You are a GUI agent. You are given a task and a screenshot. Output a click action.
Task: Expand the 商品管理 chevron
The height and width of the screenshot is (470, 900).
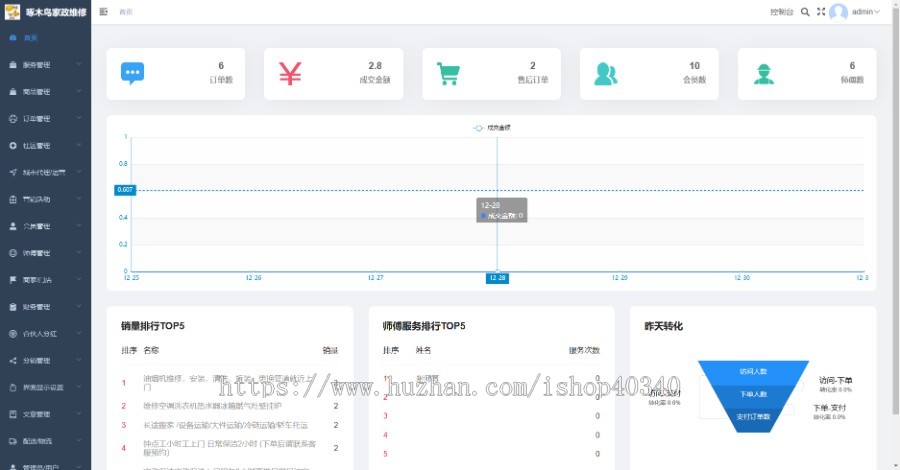(79, 91)
